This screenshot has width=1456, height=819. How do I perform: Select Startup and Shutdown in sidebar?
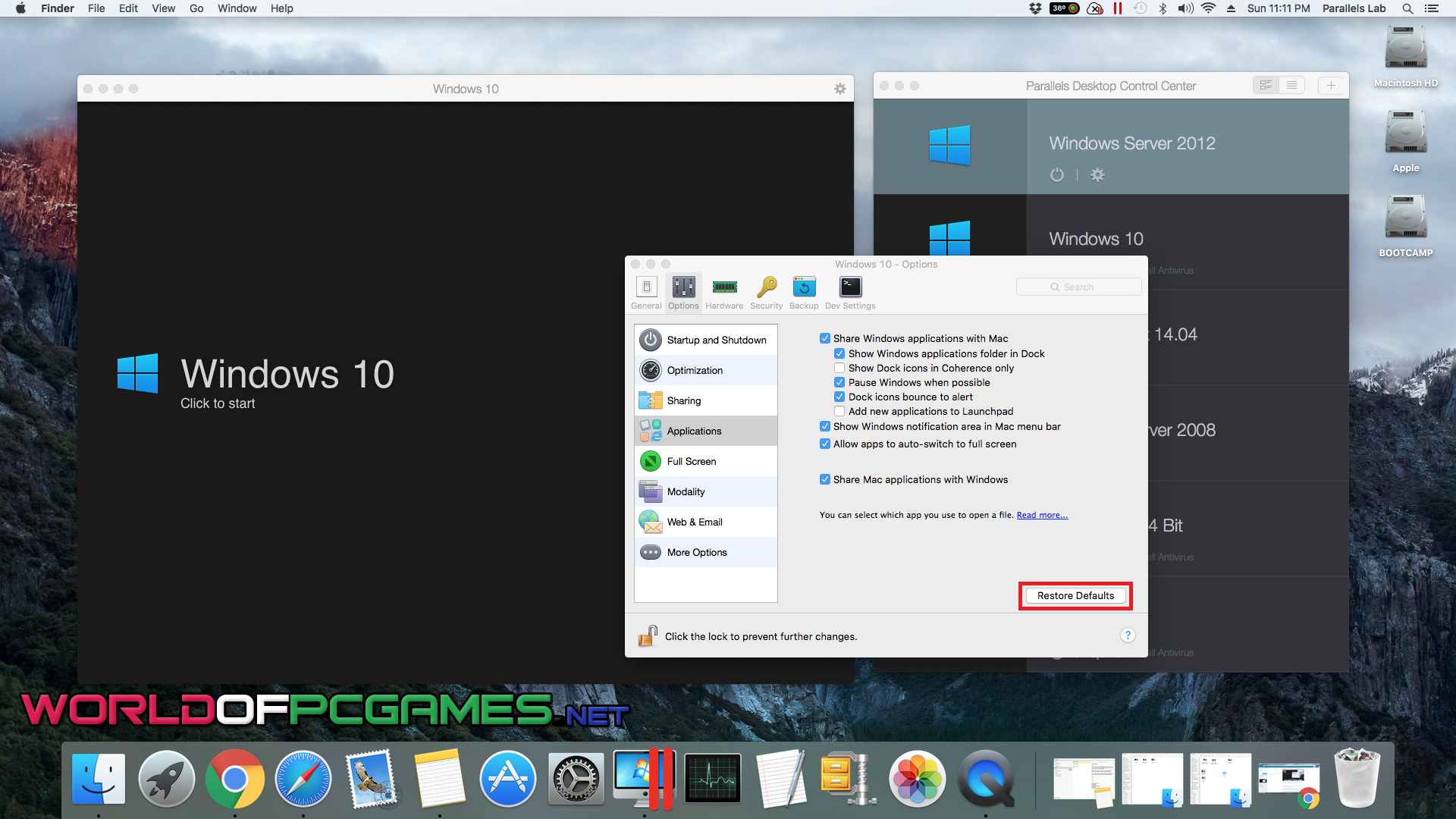tap(716, 340)
